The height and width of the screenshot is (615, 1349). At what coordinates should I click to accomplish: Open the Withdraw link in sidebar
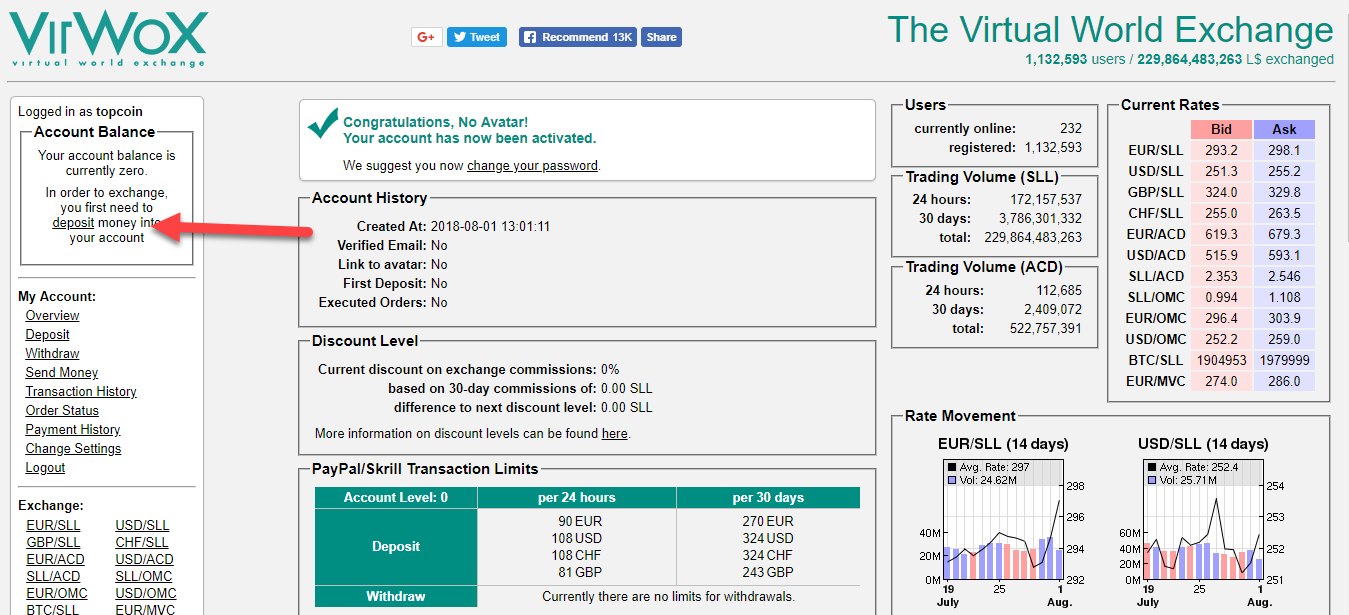[x=52, y=353]
